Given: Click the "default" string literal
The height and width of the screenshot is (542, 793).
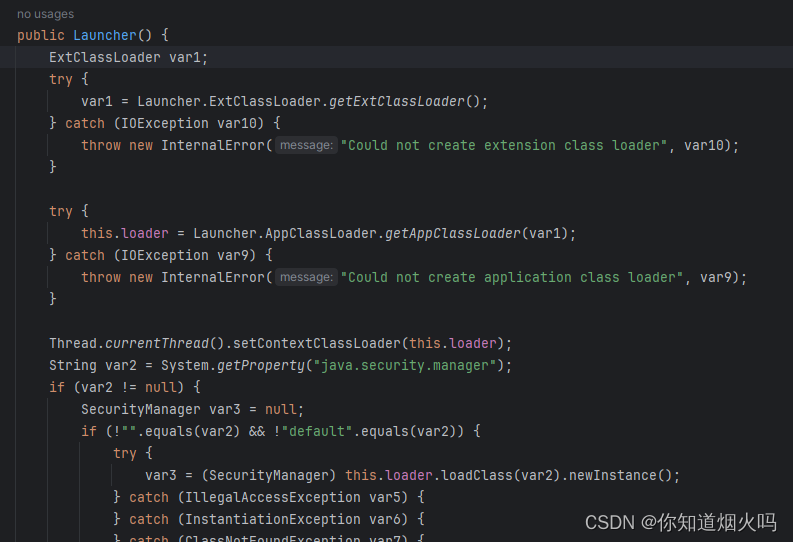Looking at the screenshot, I should click(317, 431).
